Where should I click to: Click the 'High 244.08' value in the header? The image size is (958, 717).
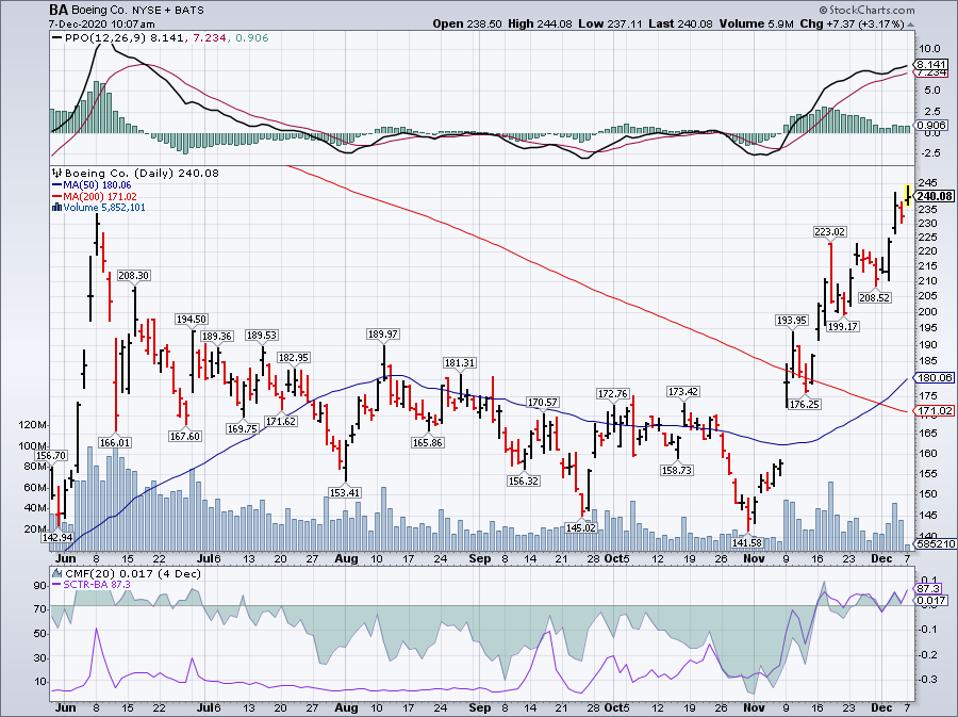539,24
